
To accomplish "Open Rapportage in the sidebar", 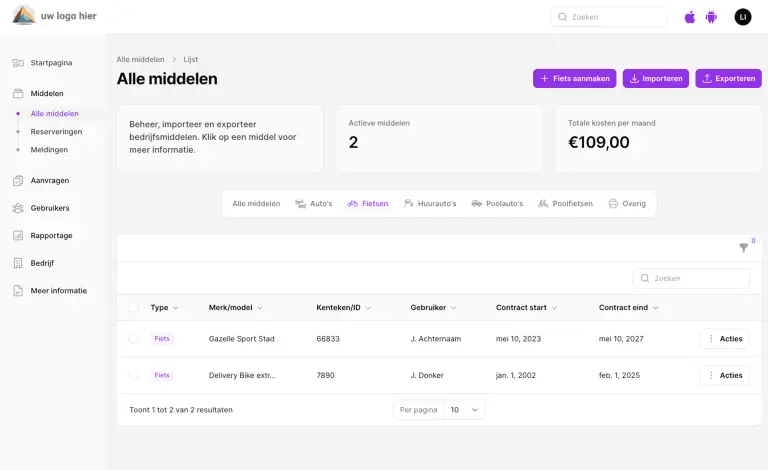I will (x=51, y=236).
